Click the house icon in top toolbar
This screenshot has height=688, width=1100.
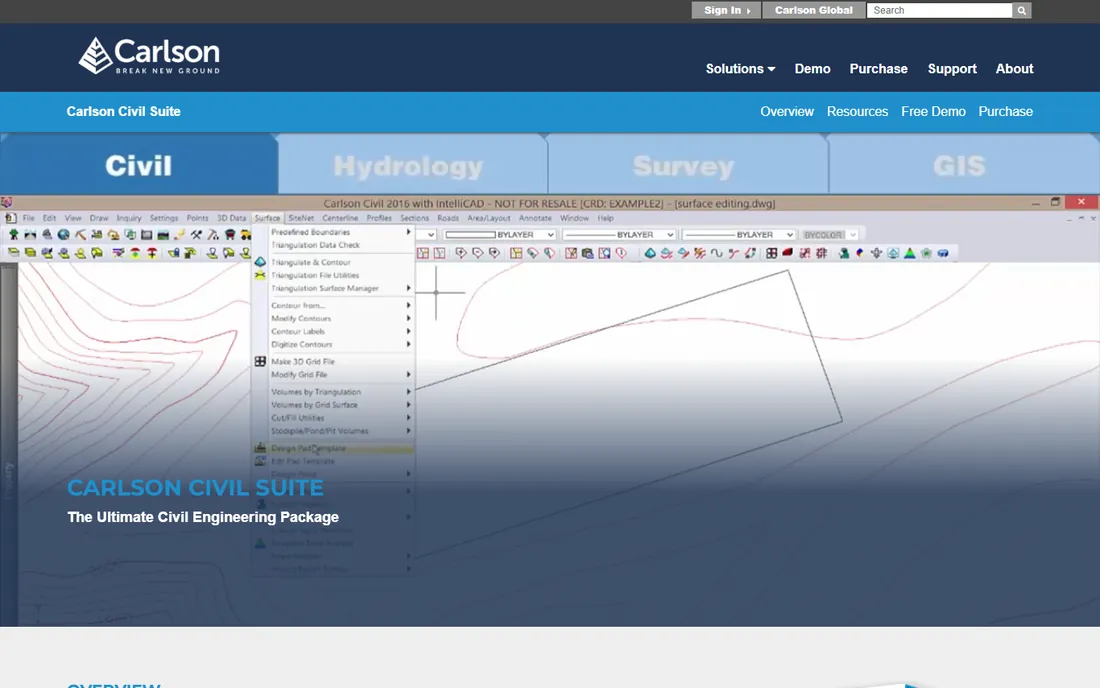113,234
